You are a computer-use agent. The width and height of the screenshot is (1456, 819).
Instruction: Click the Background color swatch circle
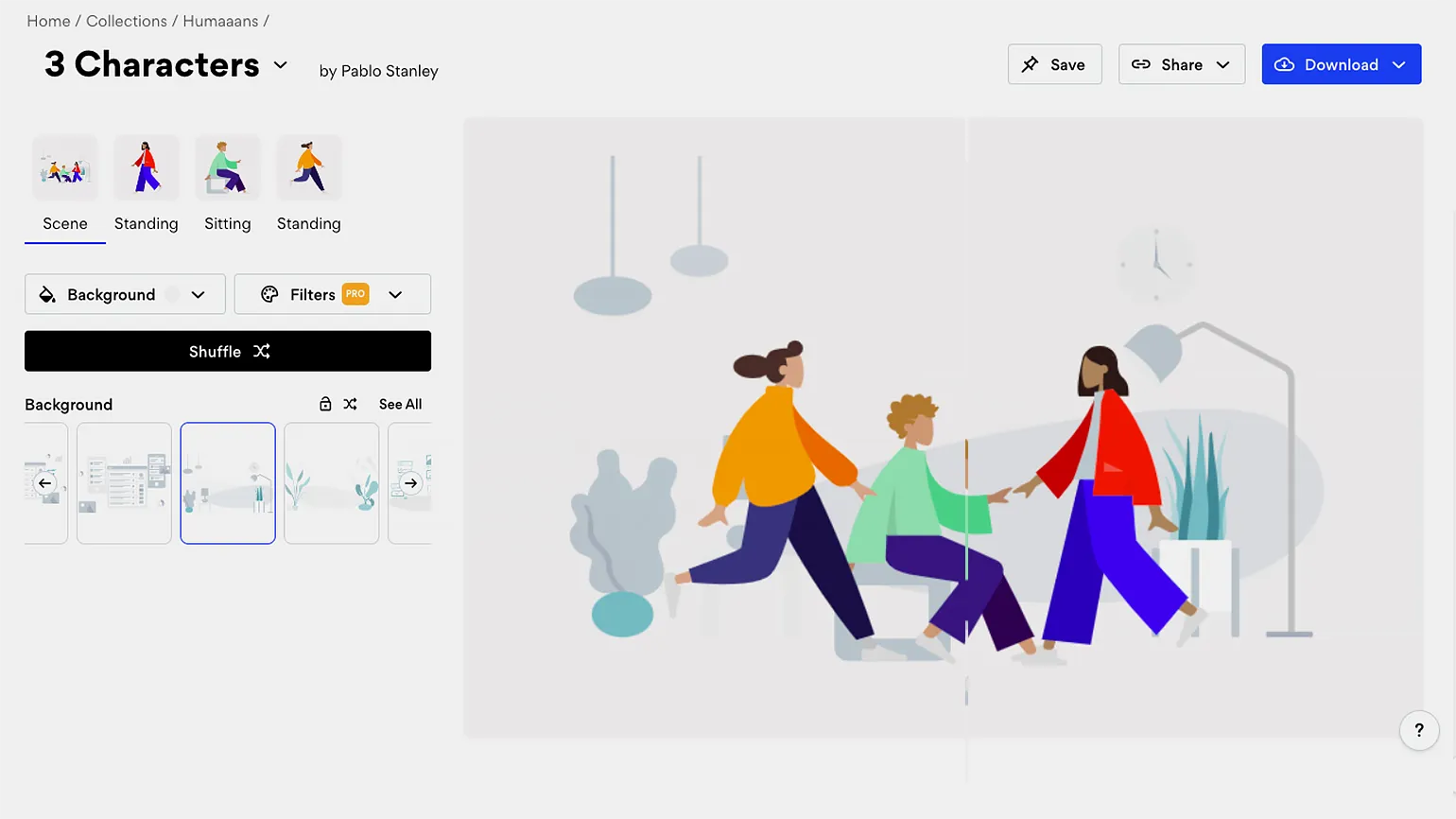click(x=172, y=295)
